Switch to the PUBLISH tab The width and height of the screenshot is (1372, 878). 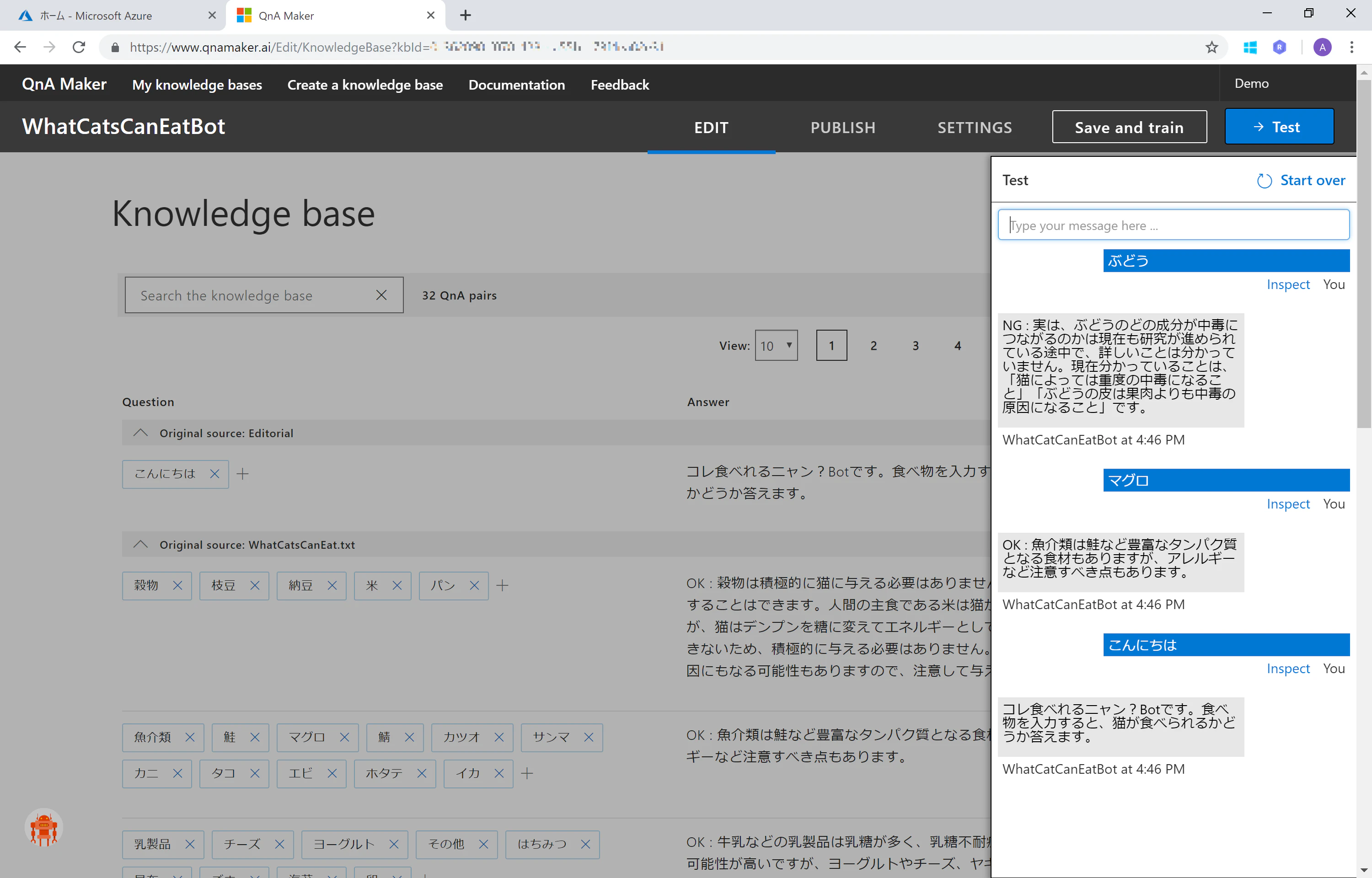tap(843, 128)
